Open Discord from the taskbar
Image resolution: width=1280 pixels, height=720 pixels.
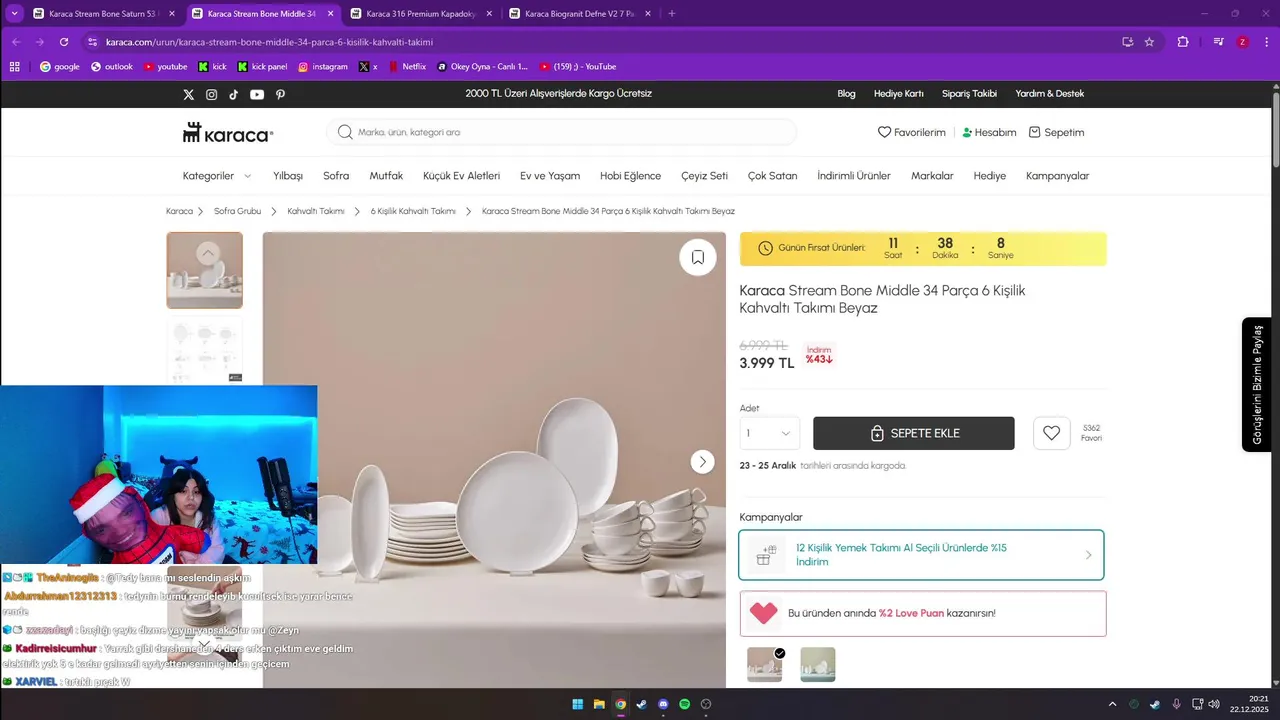(664, 704)
